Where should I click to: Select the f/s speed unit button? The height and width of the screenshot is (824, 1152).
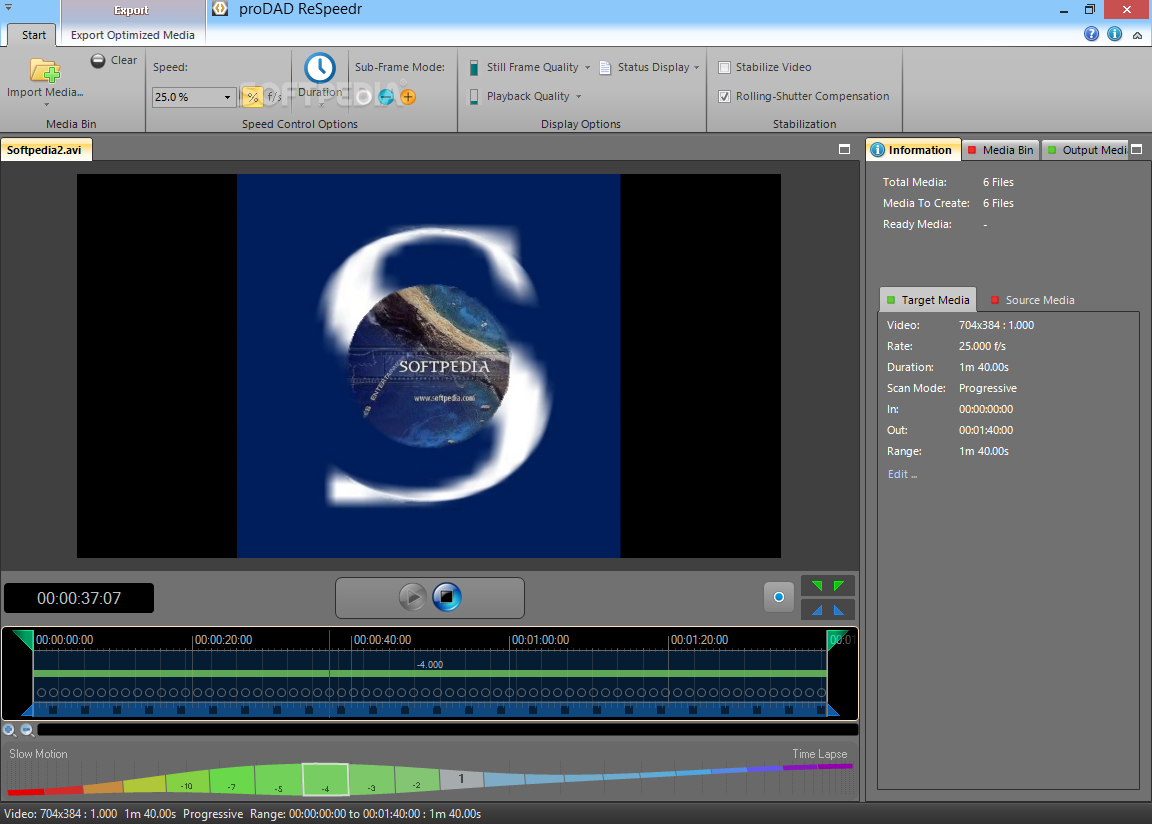coord(274,97)
